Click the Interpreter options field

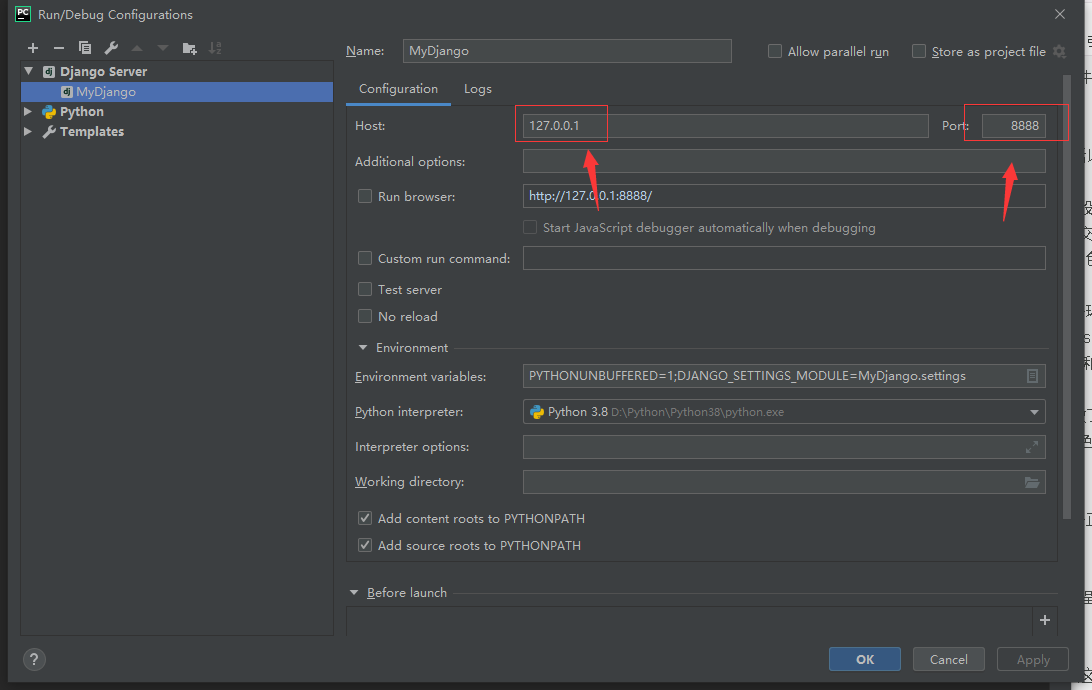(784, 447)
